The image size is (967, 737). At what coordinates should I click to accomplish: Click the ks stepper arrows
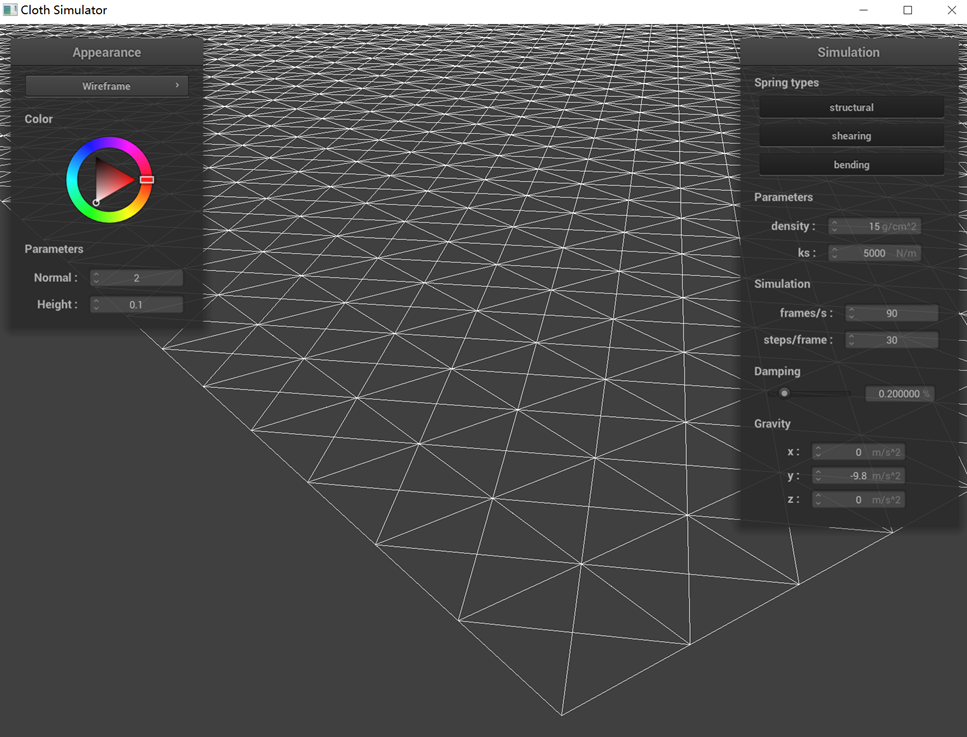point(836,254)
